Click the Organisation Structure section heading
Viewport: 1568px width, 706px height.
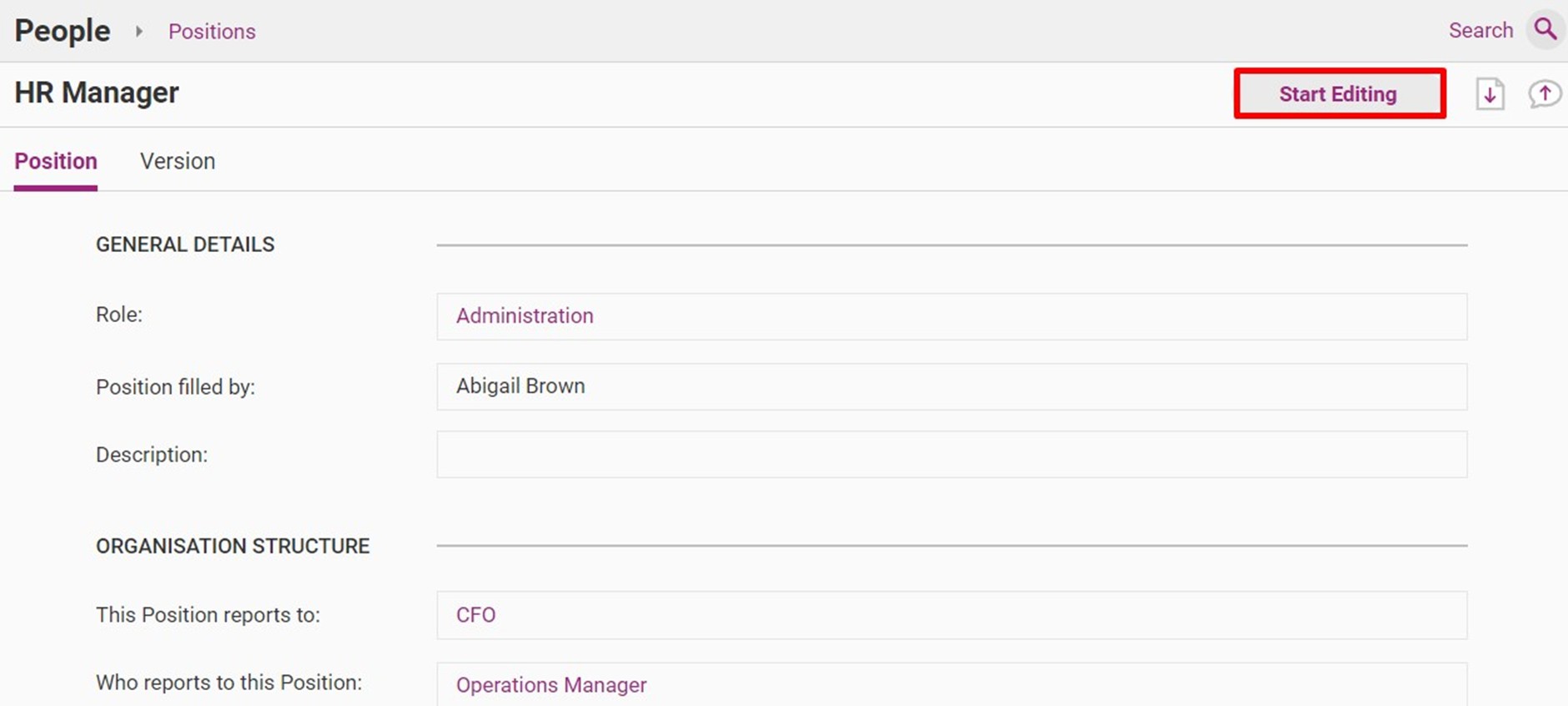pyautogui.click(x=233, y=546)
